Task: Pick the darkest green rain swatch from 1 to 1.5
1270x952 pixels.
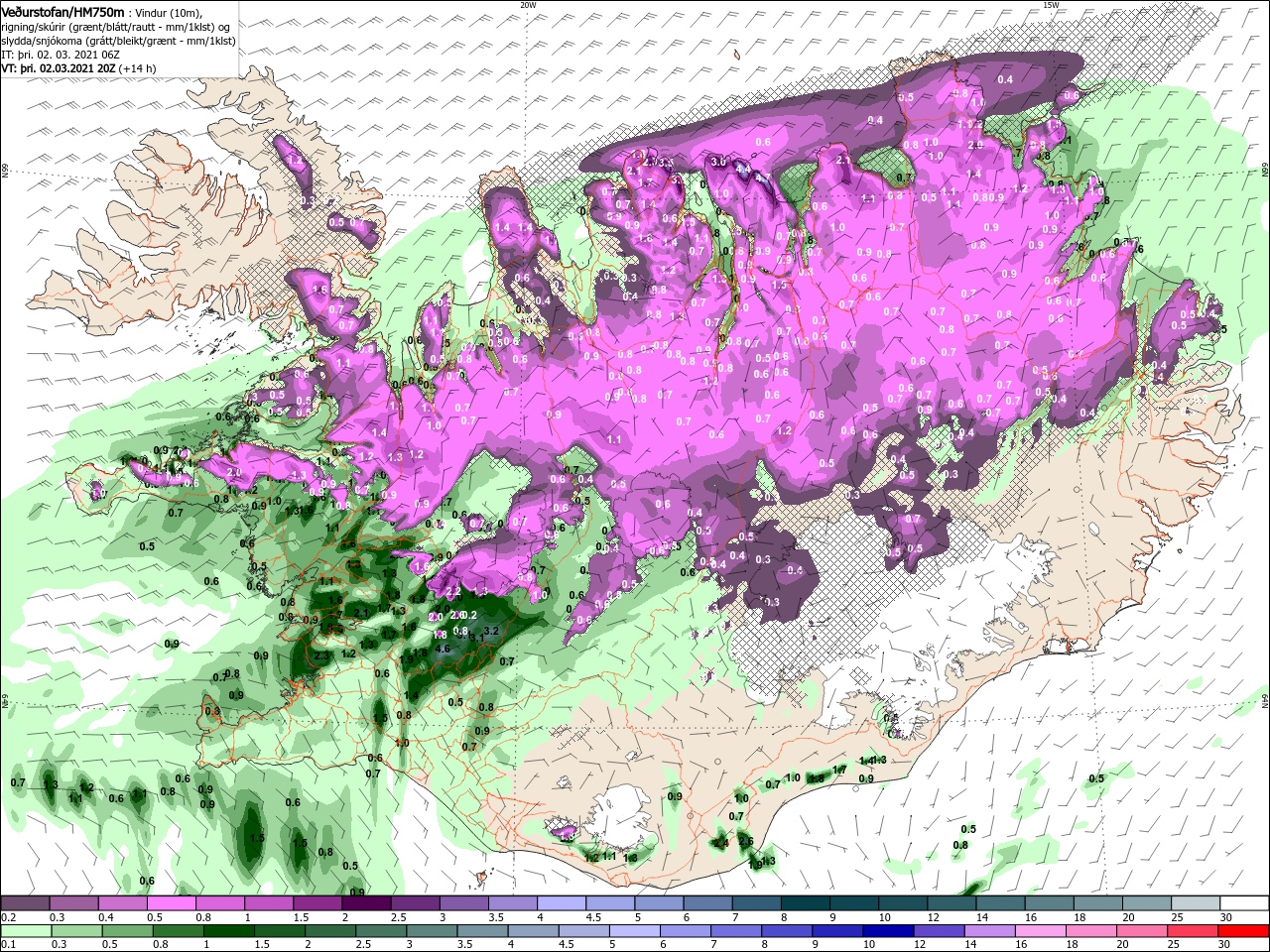Action: pos(228,931)
